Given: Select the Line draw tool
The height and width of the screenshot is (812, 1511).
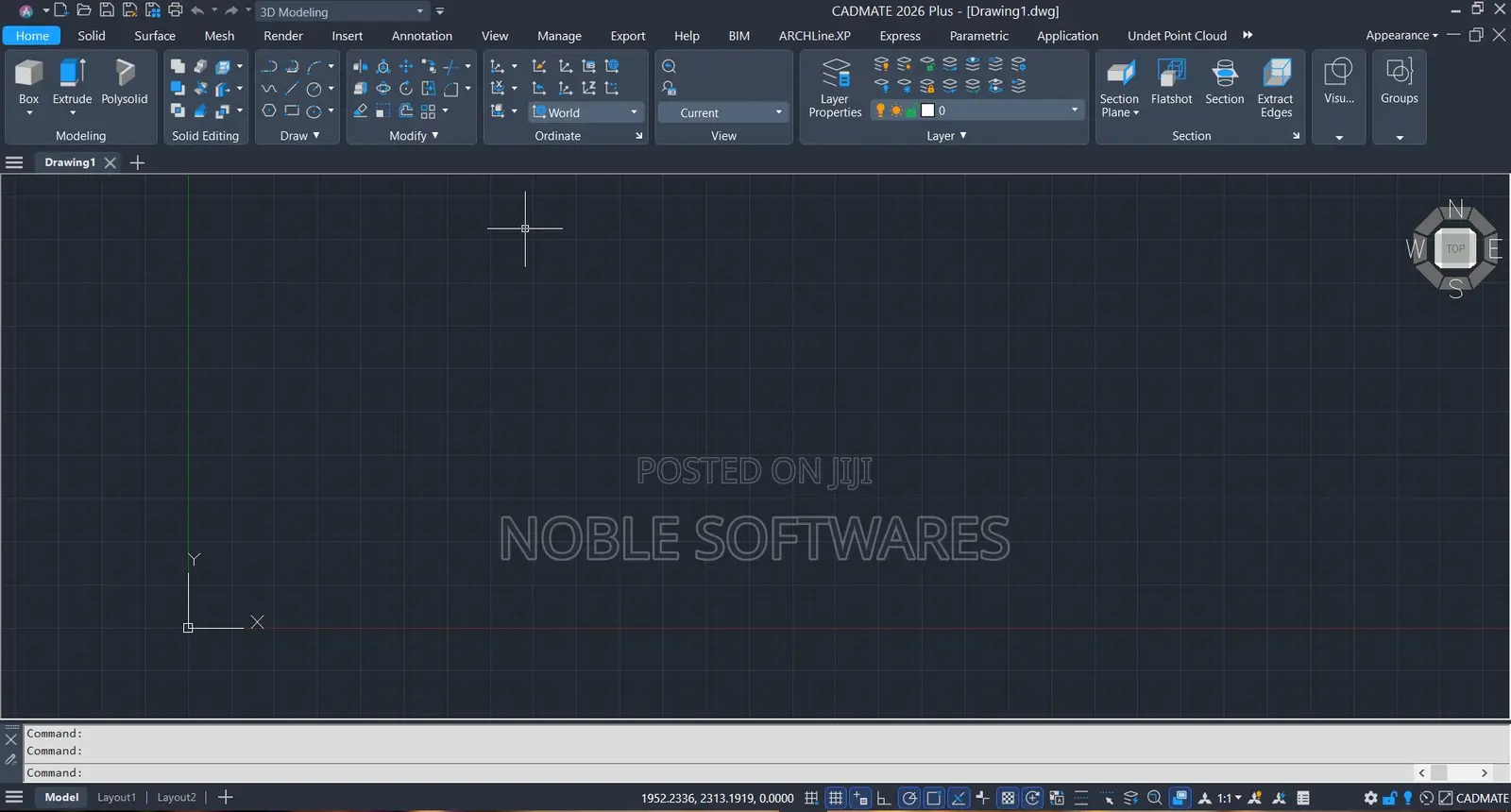Looking at the screenshot, I should [x=292, y=89].
